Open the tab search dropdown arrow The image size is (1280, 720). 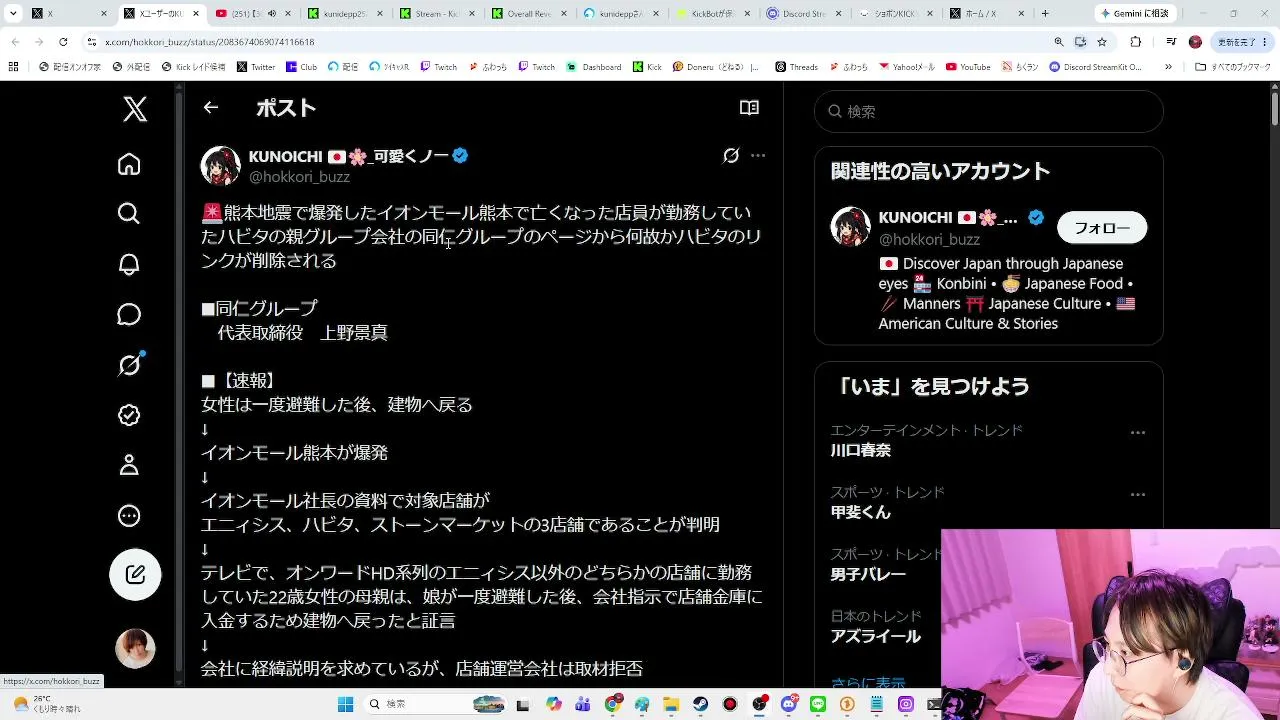point(13,14)
